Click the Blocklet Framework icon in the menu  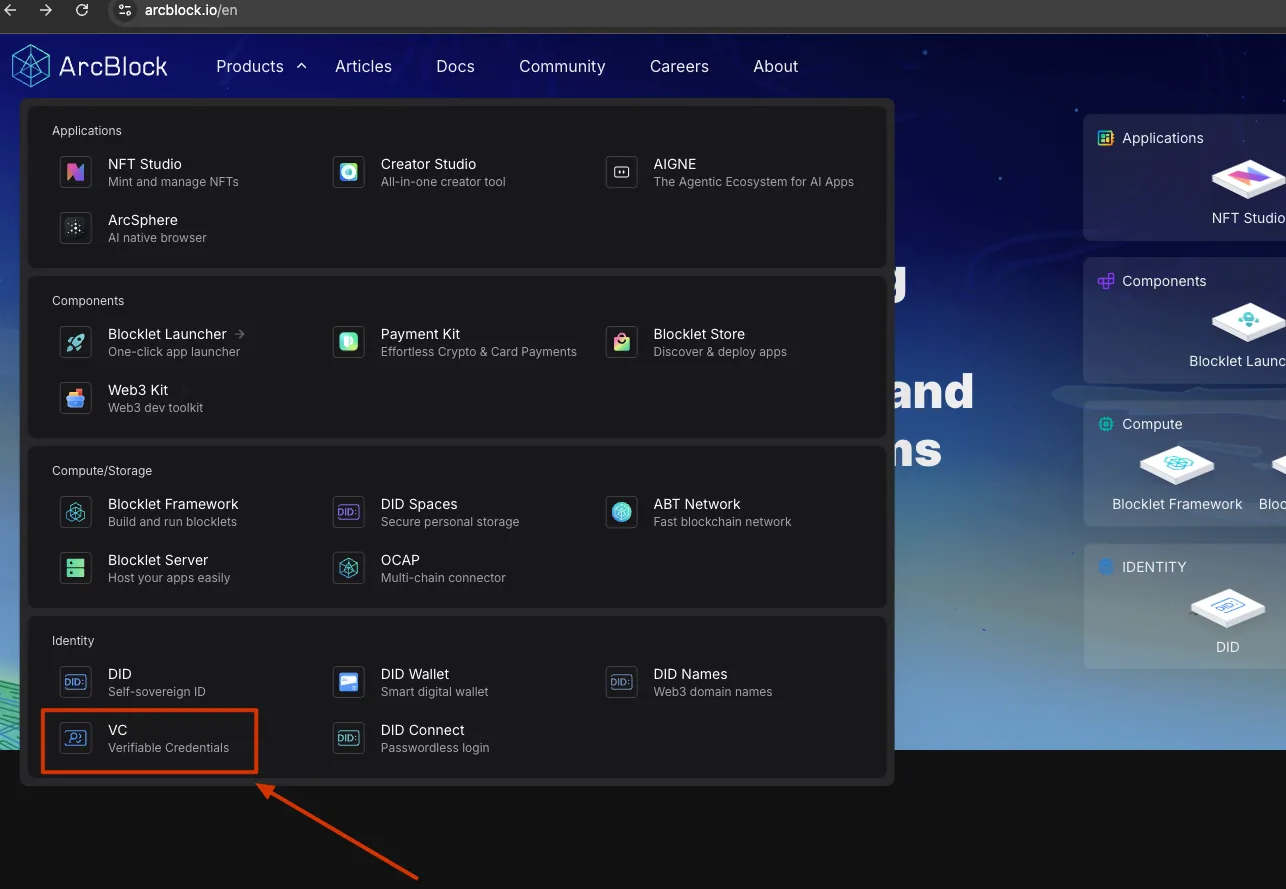75,512
